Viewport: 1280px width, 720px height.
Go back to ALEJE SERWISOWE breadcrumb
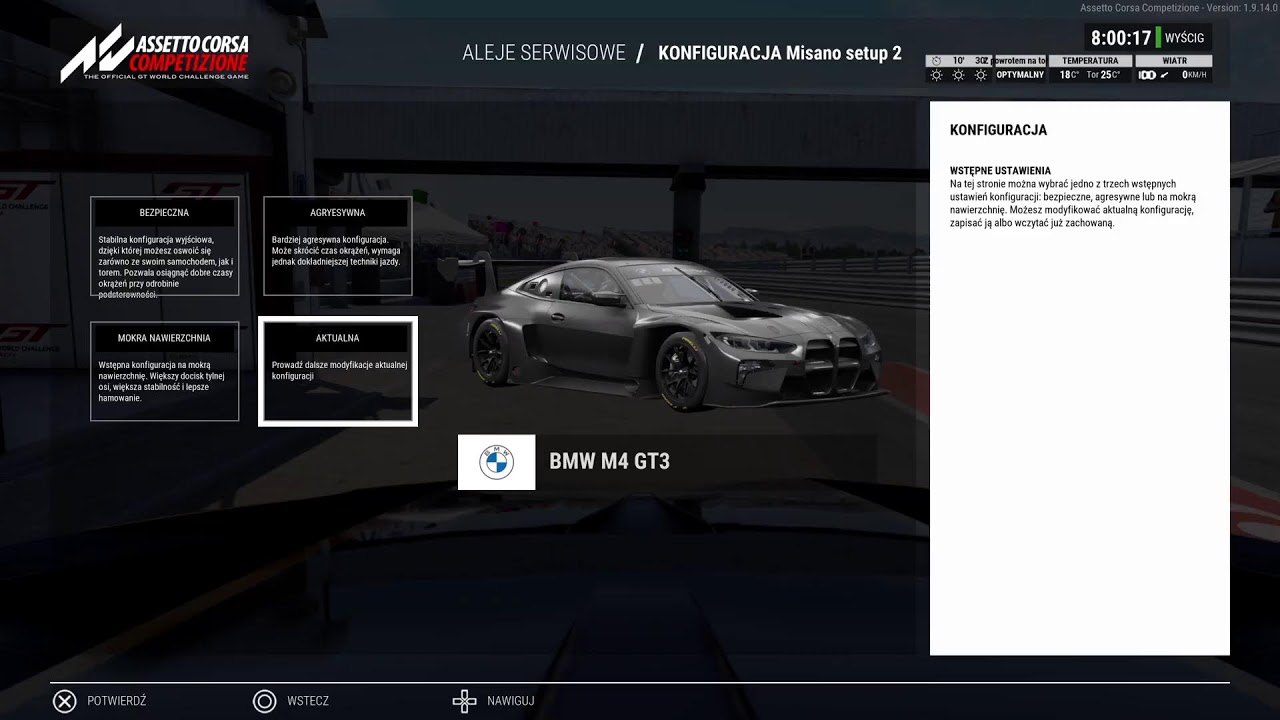(544, 53)
